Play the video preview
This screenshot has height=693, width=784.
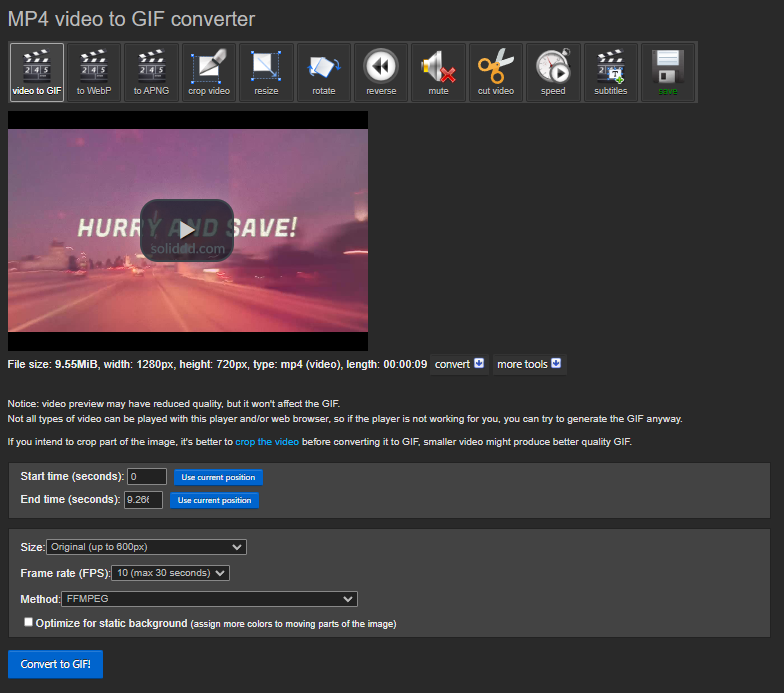187,230
